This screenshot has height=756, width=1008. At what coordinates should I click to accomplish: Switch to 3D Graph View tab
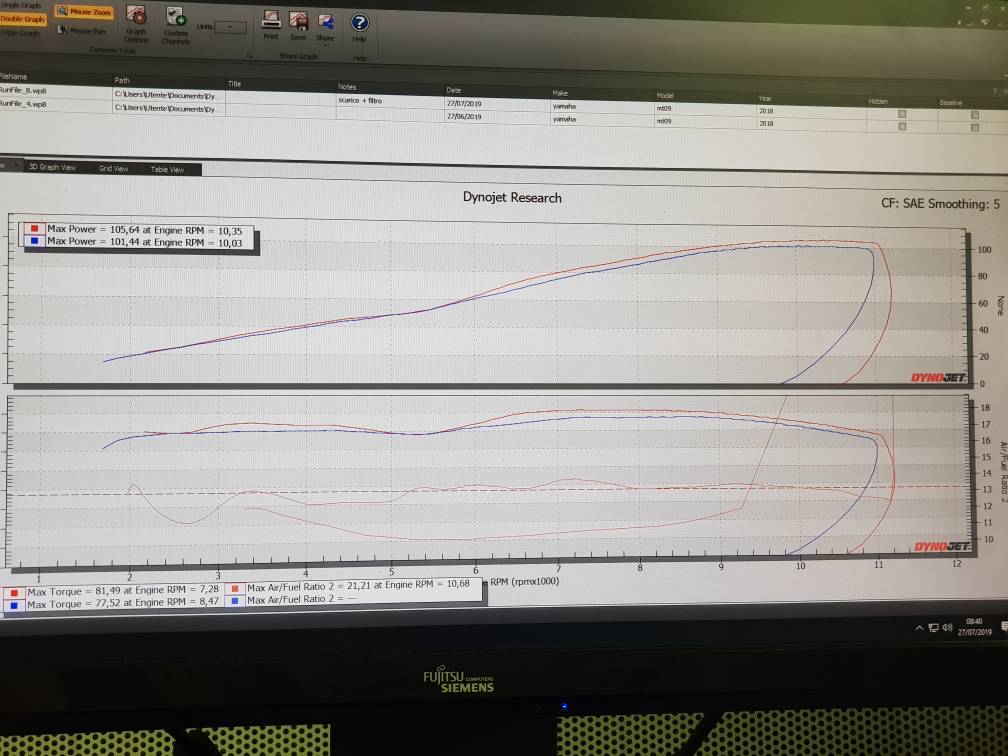pos(52,167)
